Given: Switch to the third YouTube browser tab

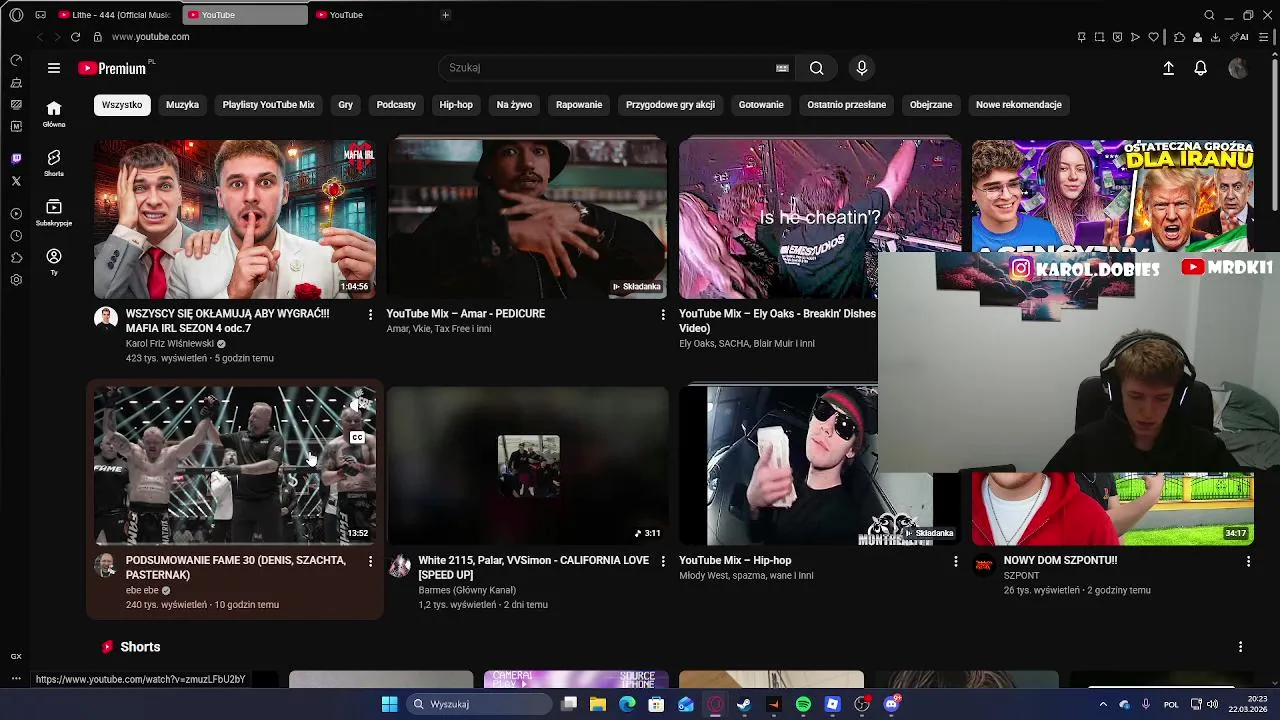Looking at the screenshot, I should point(372,15).
